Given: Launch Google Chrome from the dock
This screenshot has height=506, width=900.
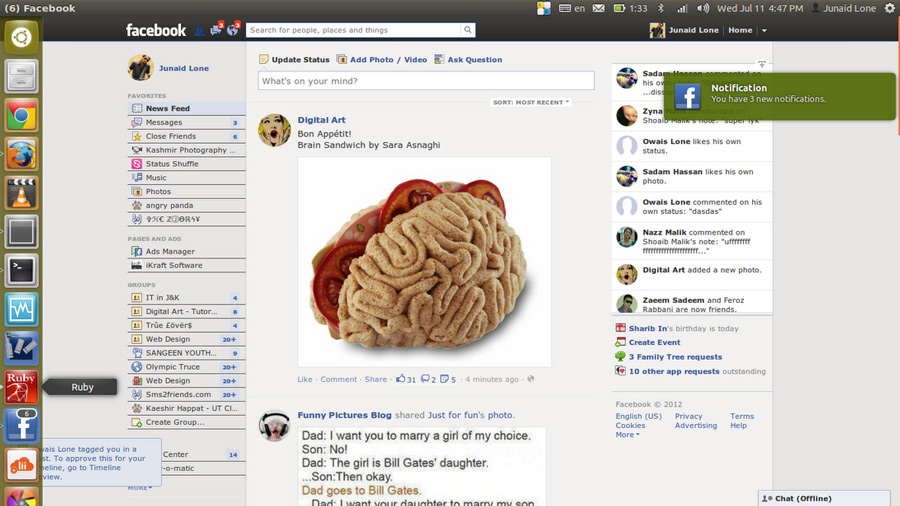Looking at the screenshot, I should pyautogui.click(x=21, y=115).
